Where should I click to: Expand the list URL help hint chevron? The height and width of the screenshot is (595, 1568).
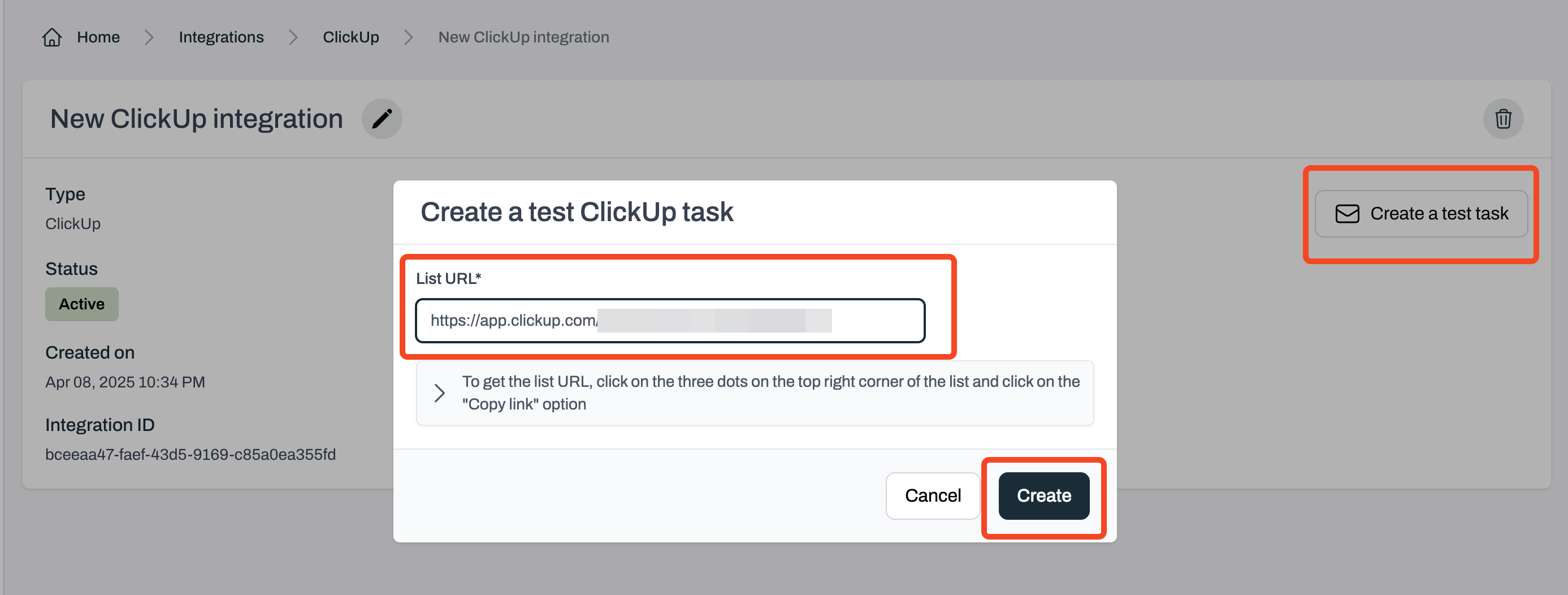click(x=439, y=393)
